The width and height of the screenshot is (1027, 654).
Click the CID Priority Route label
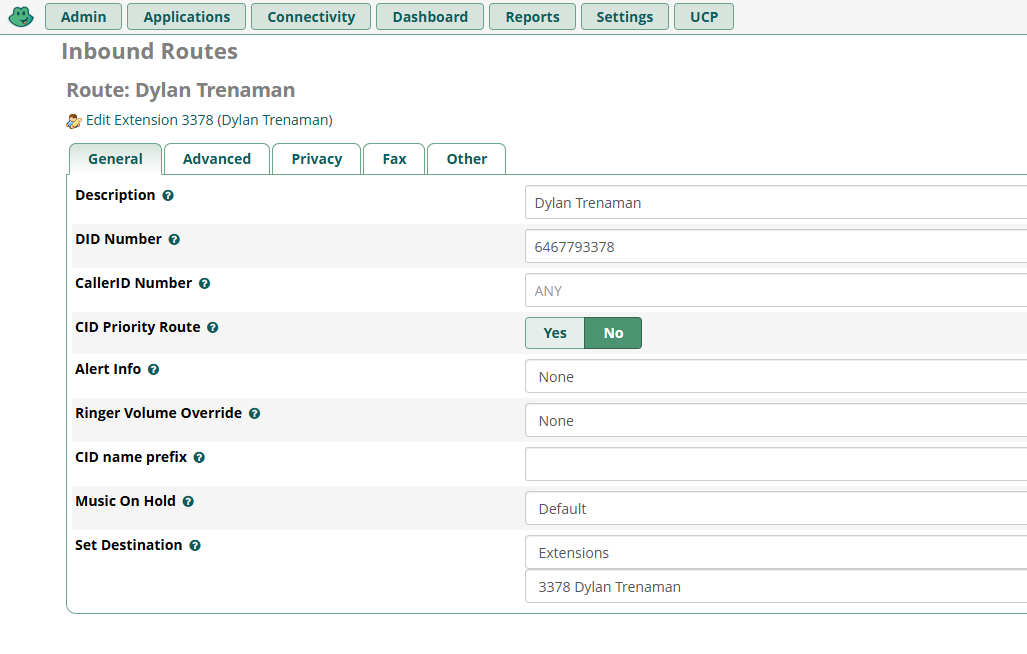138,327
